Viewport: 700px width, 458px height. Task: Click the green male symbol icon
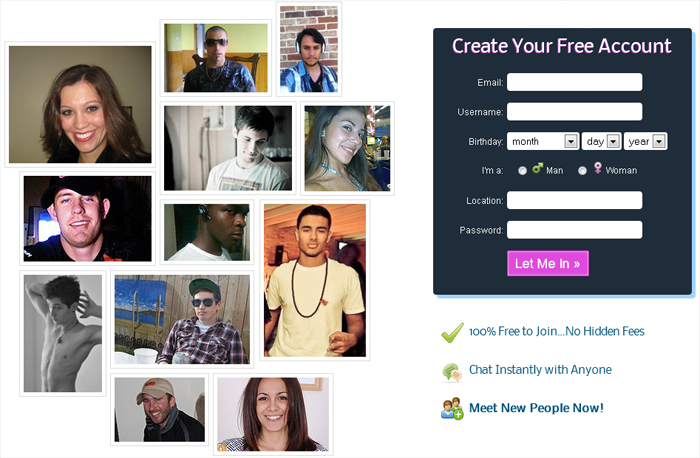tap(538, 168)
